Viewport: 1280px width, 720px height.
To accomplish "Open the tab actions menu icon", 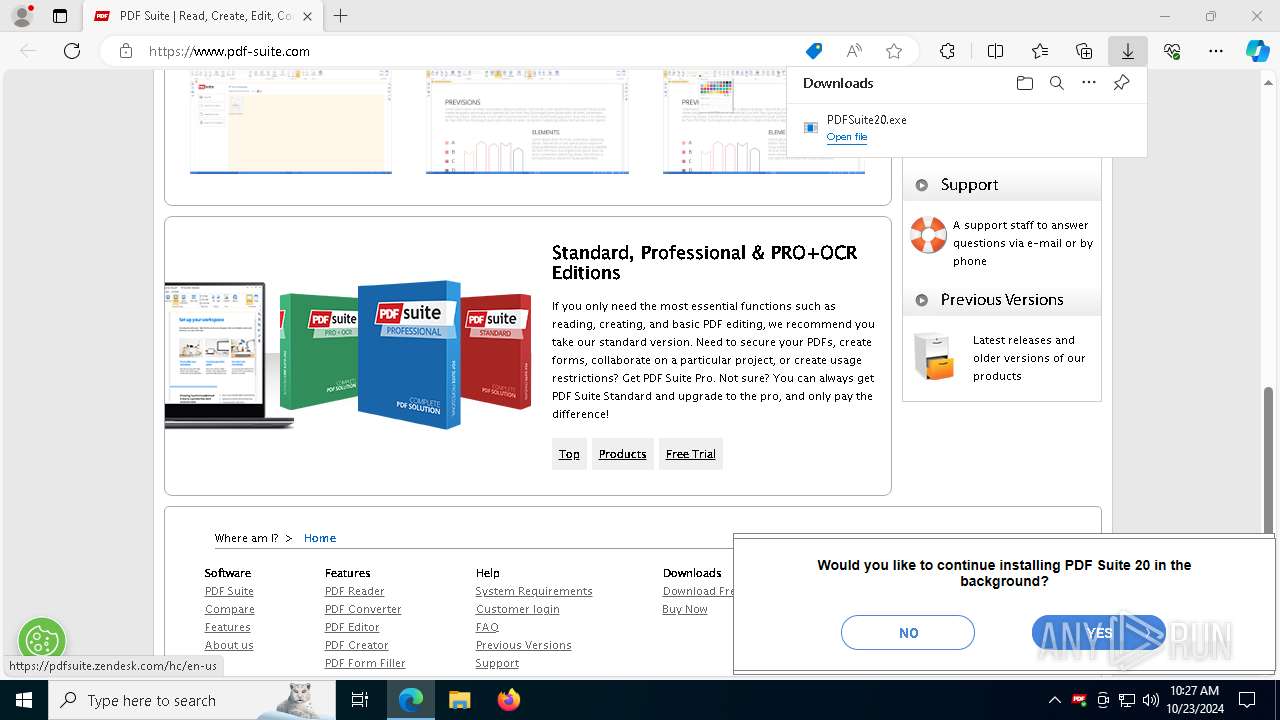I will [x=60, y=16].
